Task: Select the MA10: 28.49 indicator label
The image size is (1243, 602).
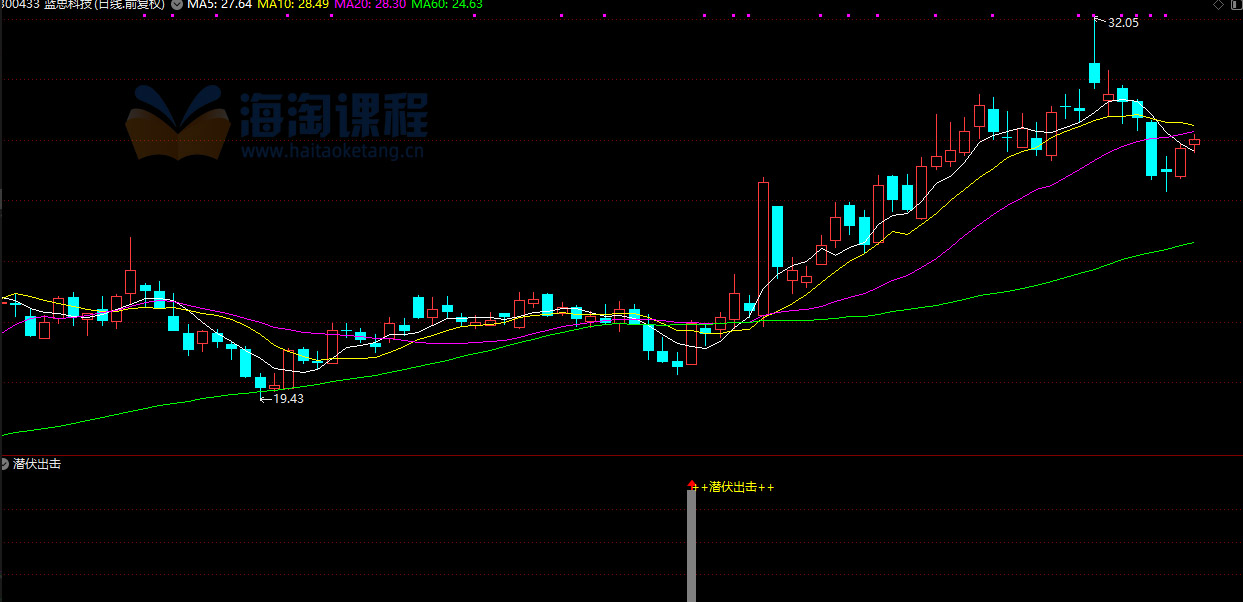Action: point(293,5)
